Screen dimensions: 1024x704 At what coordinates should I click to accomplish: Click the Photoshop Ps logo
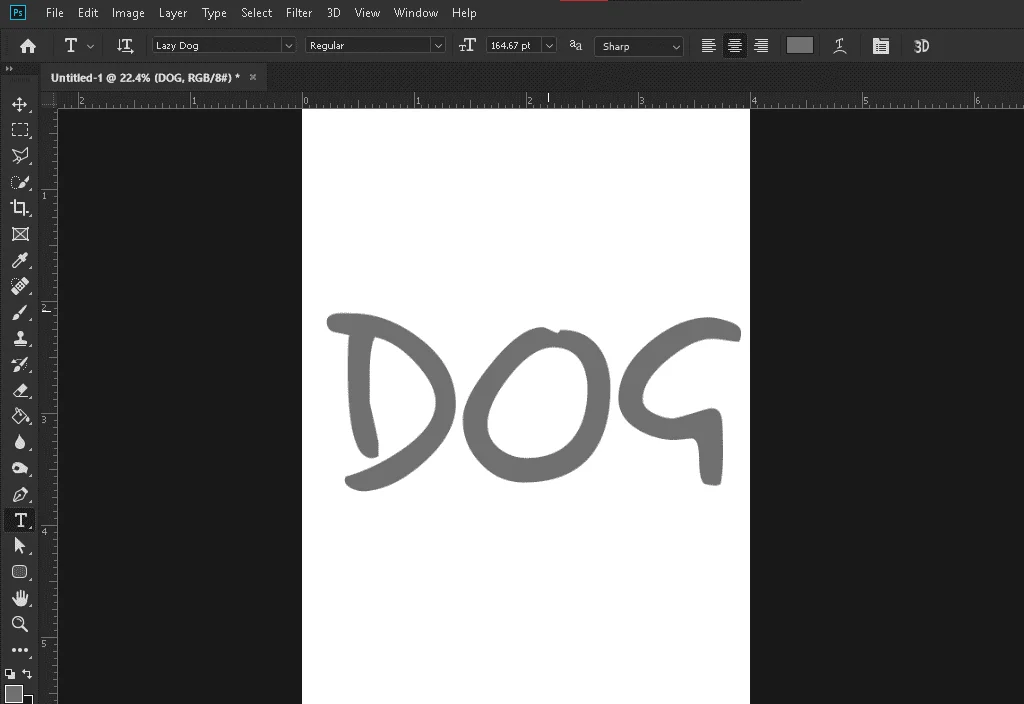[x=18, y=12]
